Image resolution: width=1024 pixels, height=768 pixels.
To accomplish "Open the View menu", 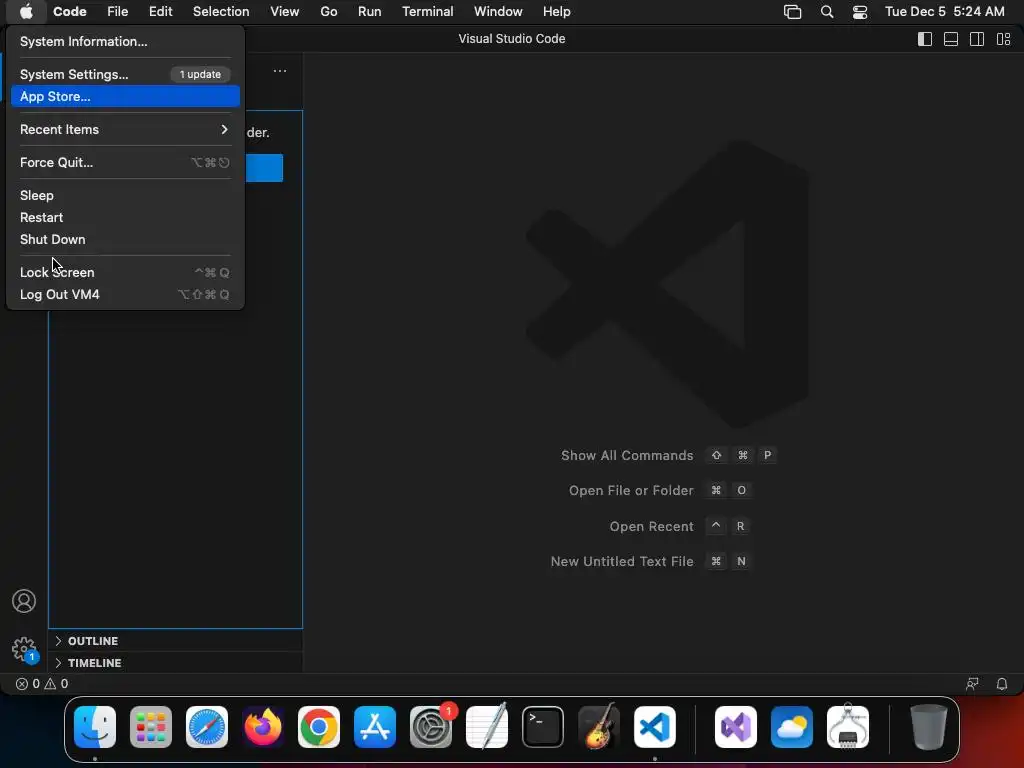I will pos(284,11).
